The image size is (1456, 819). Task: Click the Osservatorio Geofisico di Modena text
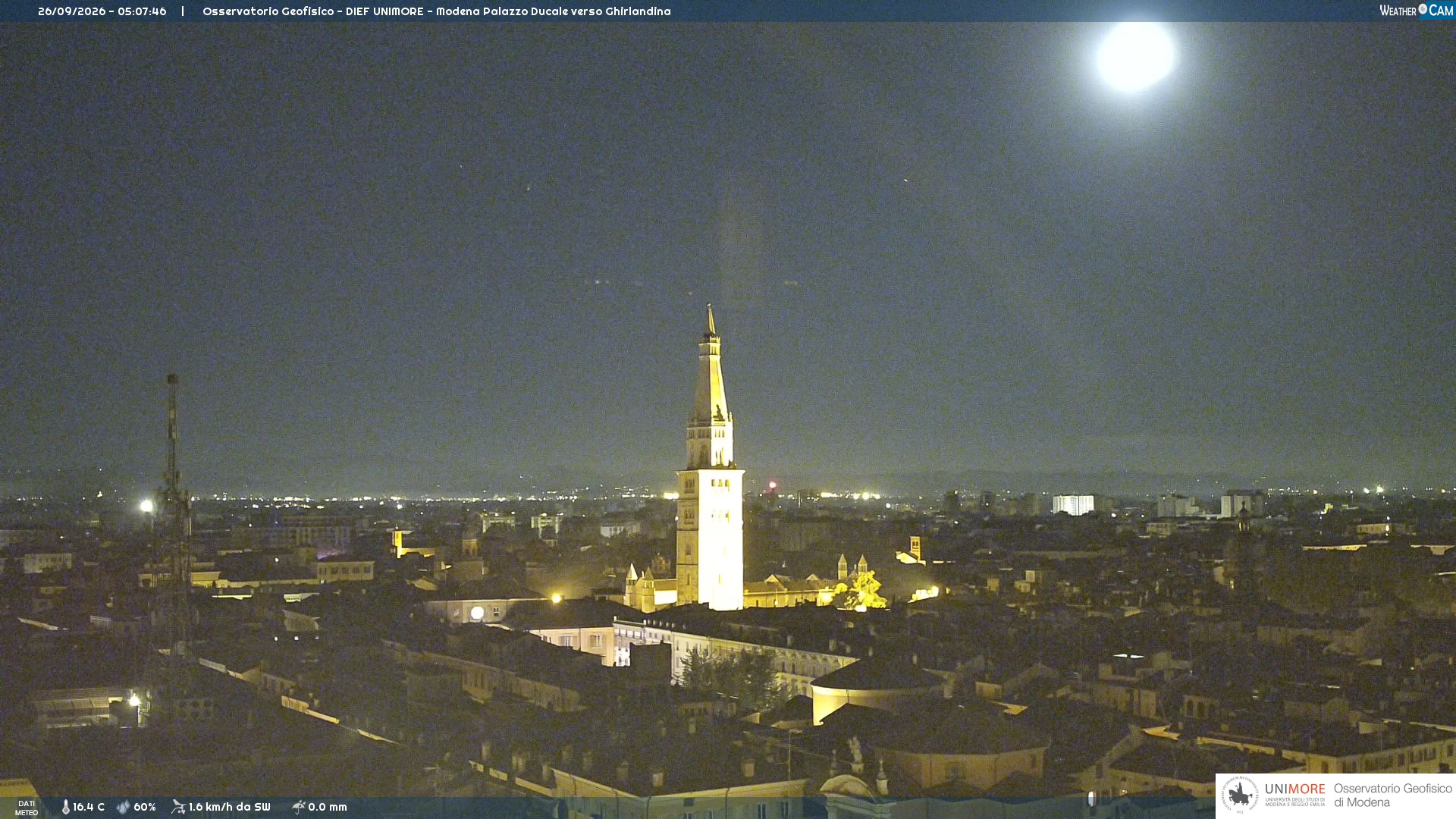tap(1392, 795)
